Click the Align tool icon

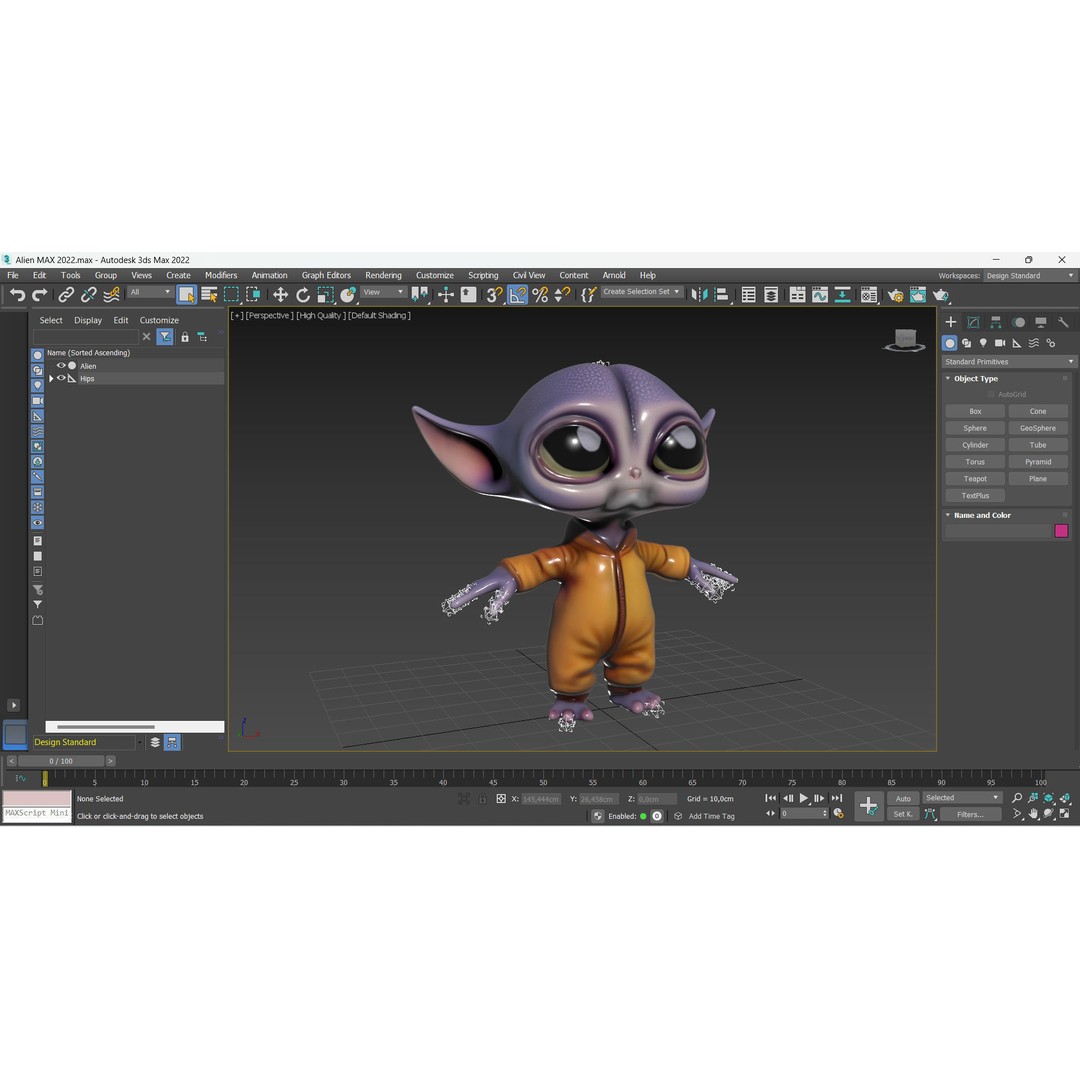point(721,295)
